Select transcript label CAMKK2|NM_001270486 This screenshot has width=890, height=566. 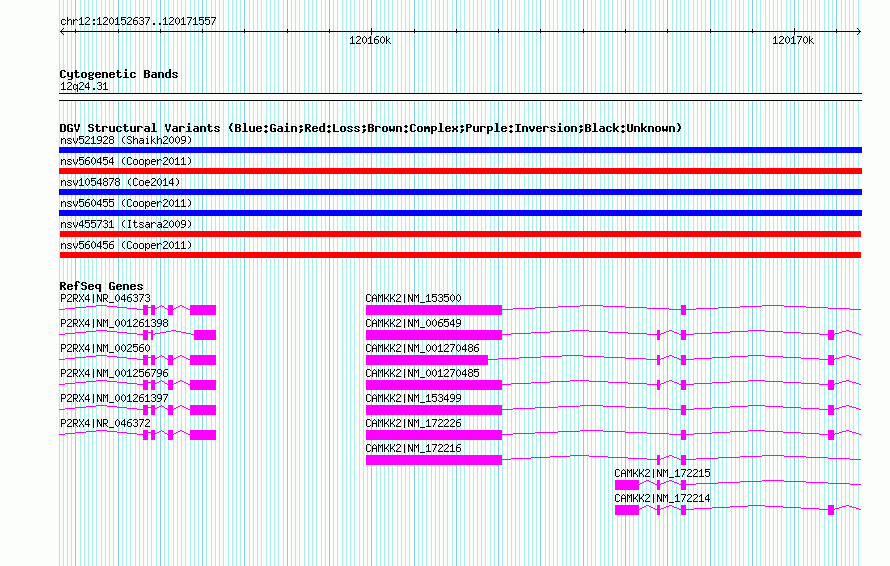[x=422, y=348]
